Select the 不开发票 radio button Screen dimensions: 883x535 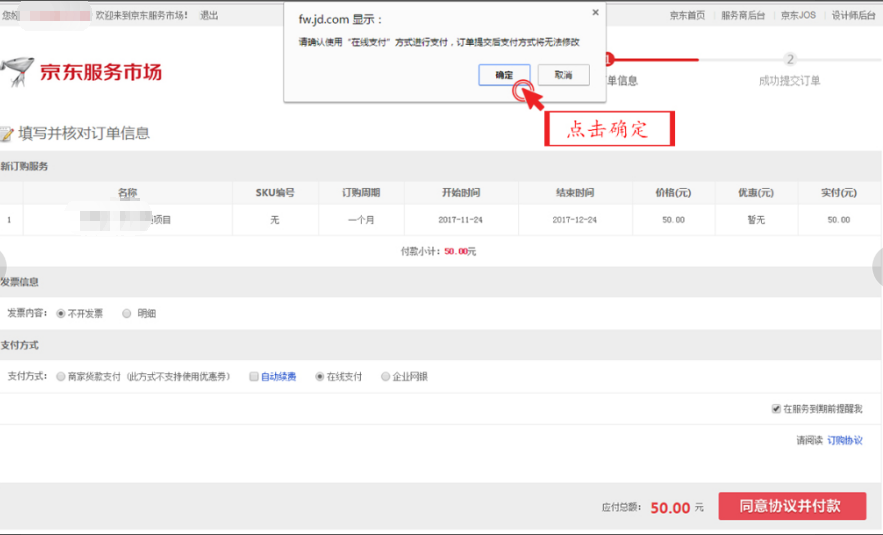click(x=61, y=314)
